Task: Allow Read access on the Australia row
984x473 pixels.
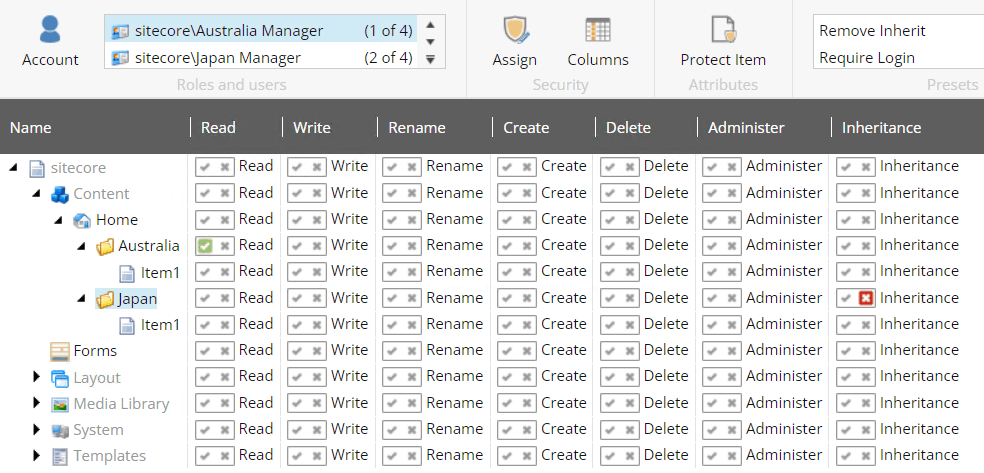Action: point(205,246)
